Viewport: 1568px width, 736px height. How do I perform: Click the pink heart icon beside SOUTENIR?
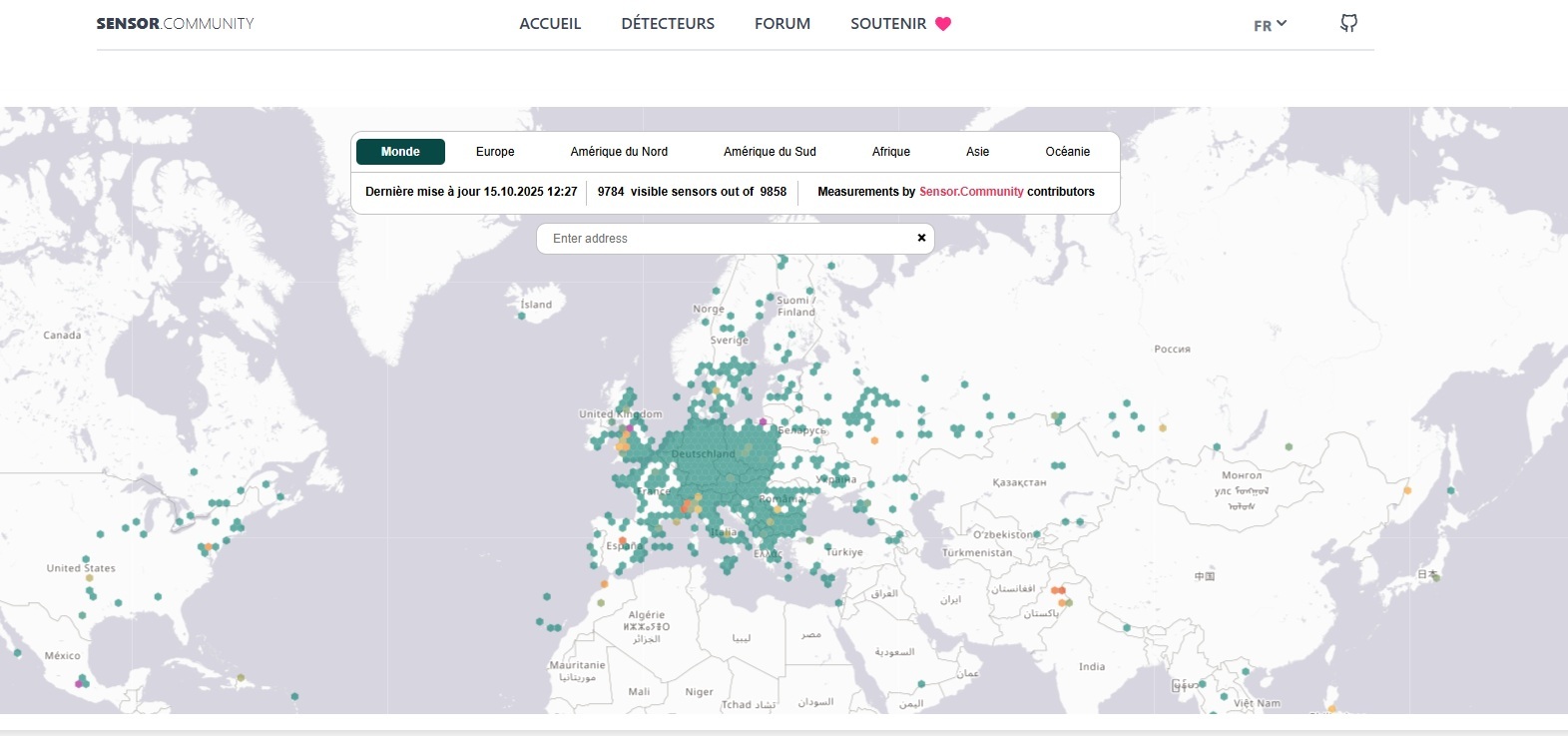(x=943, y=24)
